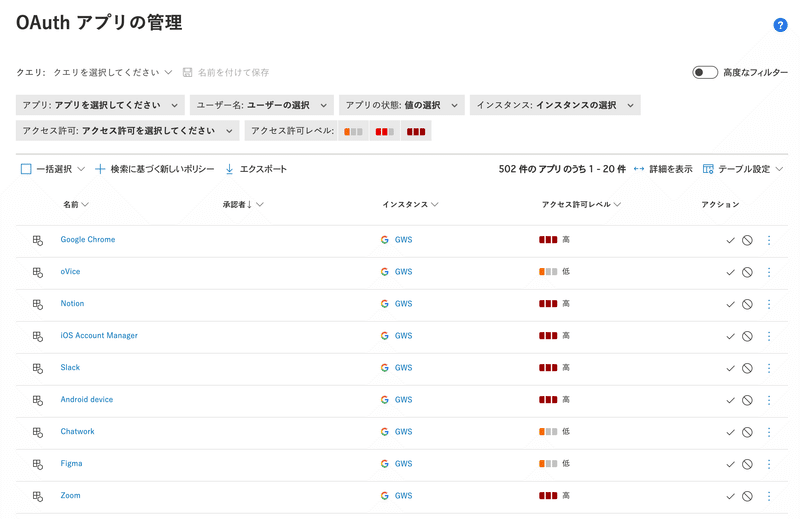
Task: Click the 502 件のアプリ count text
Action: point(562,169)
